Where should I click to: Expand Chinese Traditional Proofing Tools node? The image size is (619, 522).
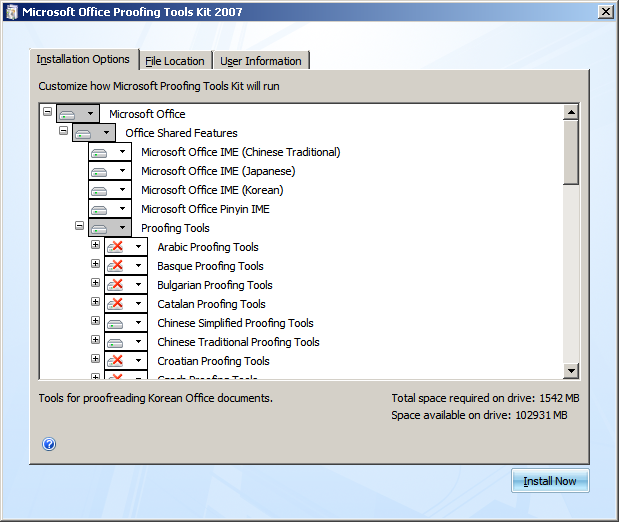(x=95, y=339)
